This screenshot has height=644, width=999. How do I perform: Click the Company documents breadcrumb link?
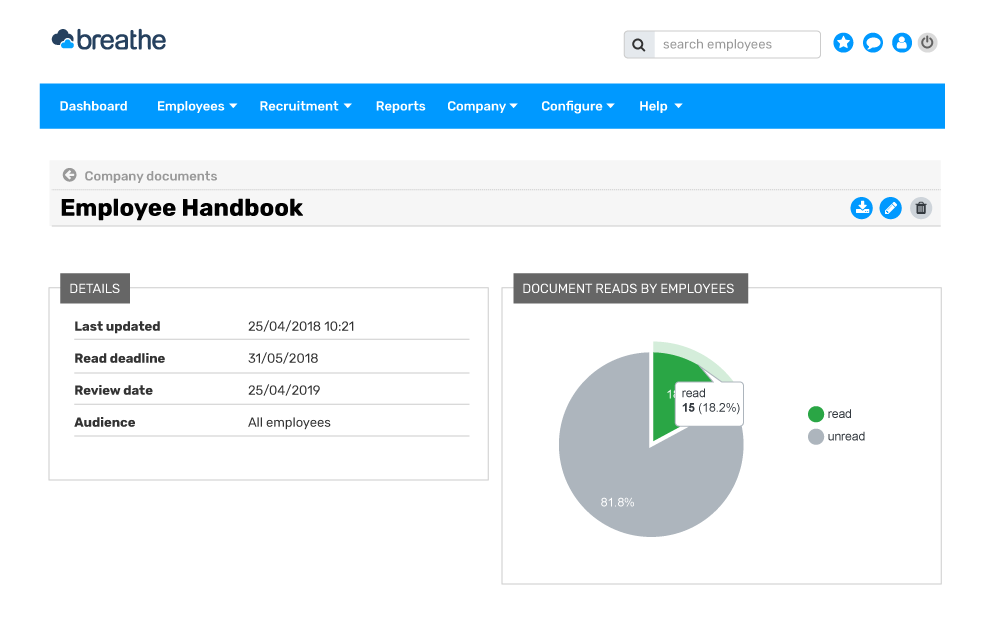(150, 176)
